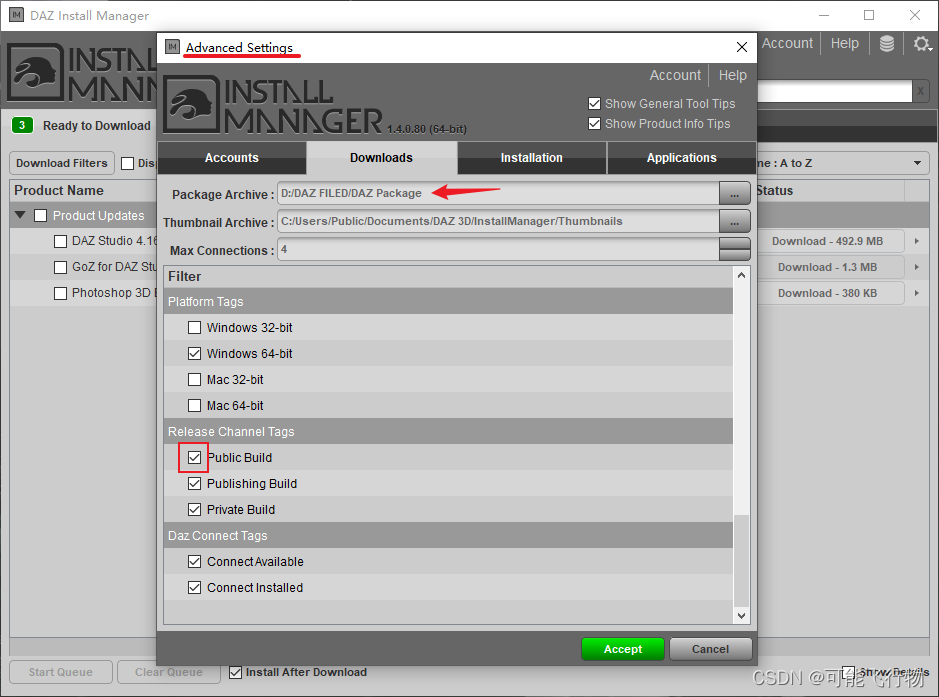Toggle Install After Download option
Image resolution: width=939 pixels, height=697 pixels.
(235, 672)
